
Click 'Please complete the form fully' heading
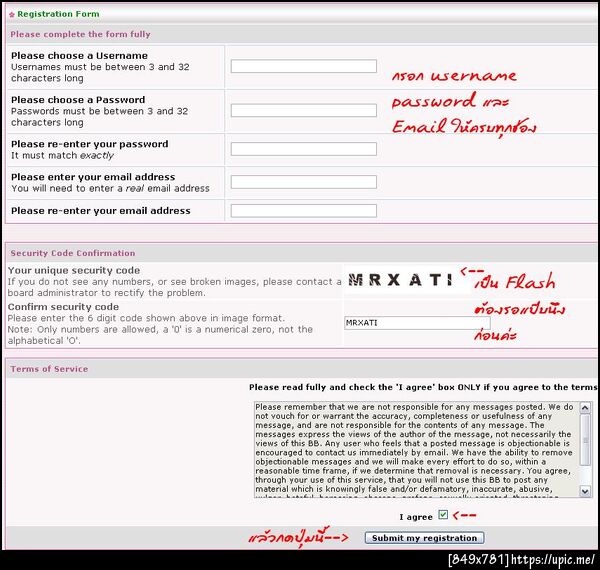(x=80, y=34)
